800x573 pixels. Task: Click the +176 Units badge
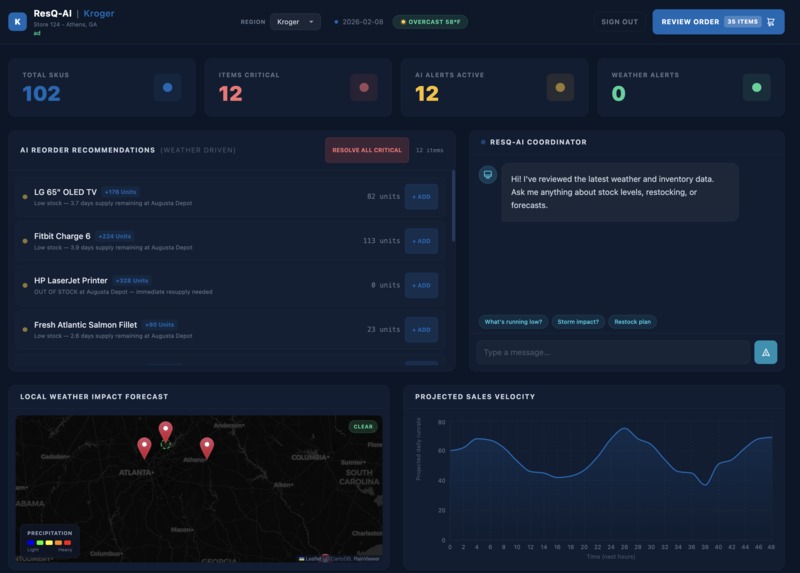pos(120,192)
